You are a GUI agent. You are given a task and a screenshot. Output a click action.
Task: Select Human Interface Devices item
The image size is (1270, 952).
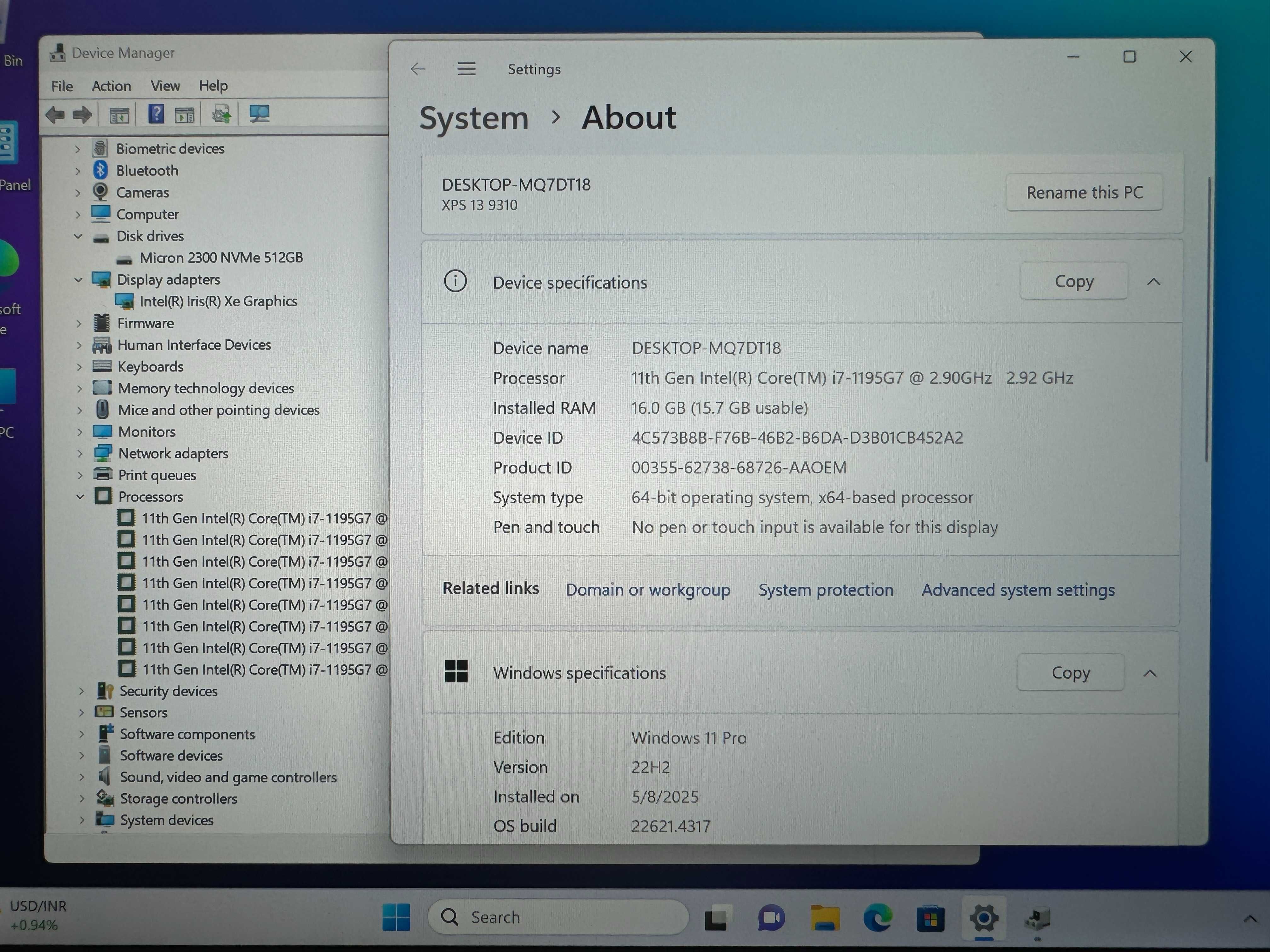click(x=194, y=345)
